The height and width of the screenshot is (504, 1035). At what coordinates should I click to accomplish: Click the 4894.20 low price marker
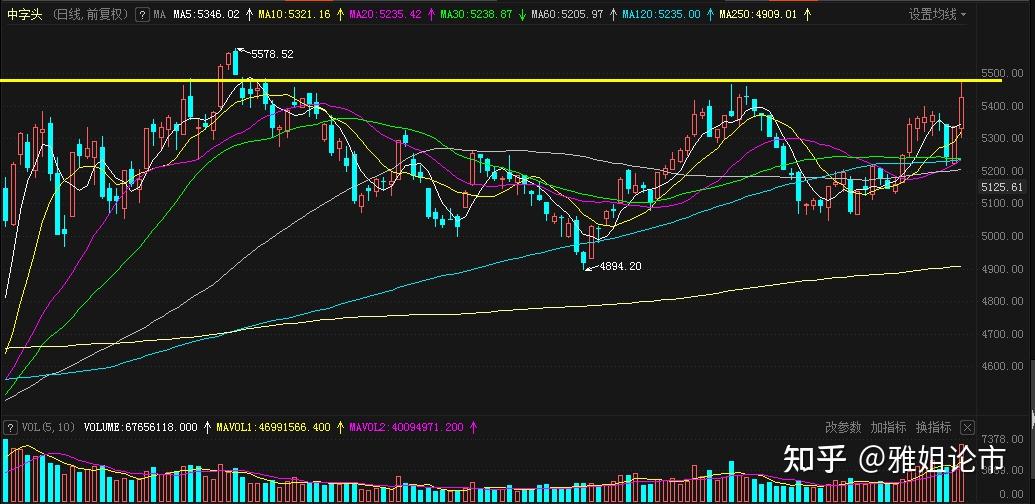(x=619, y=267)
